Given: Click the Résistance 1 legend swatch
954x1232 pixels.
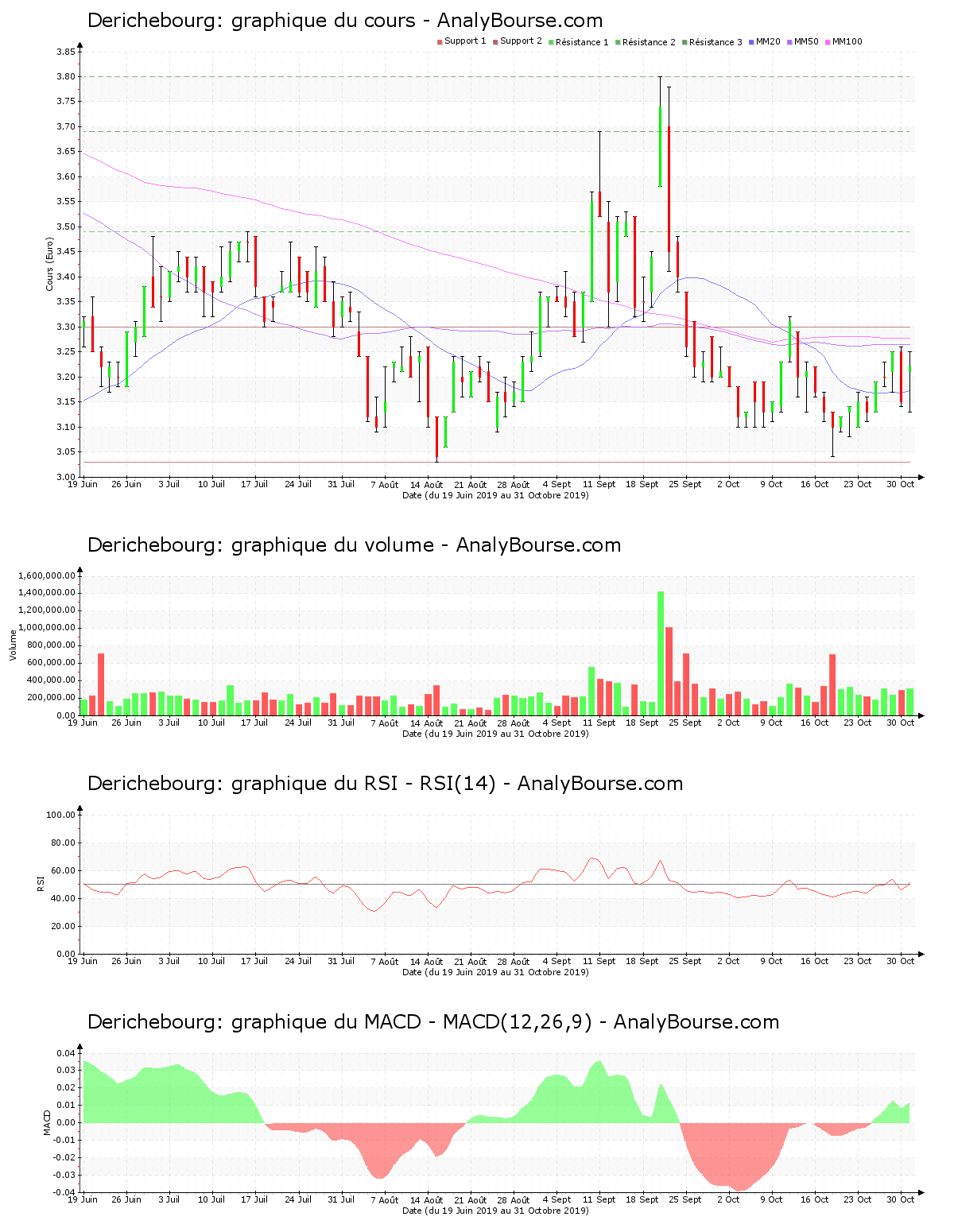Looking at the screenshot, I should (551, 42).
